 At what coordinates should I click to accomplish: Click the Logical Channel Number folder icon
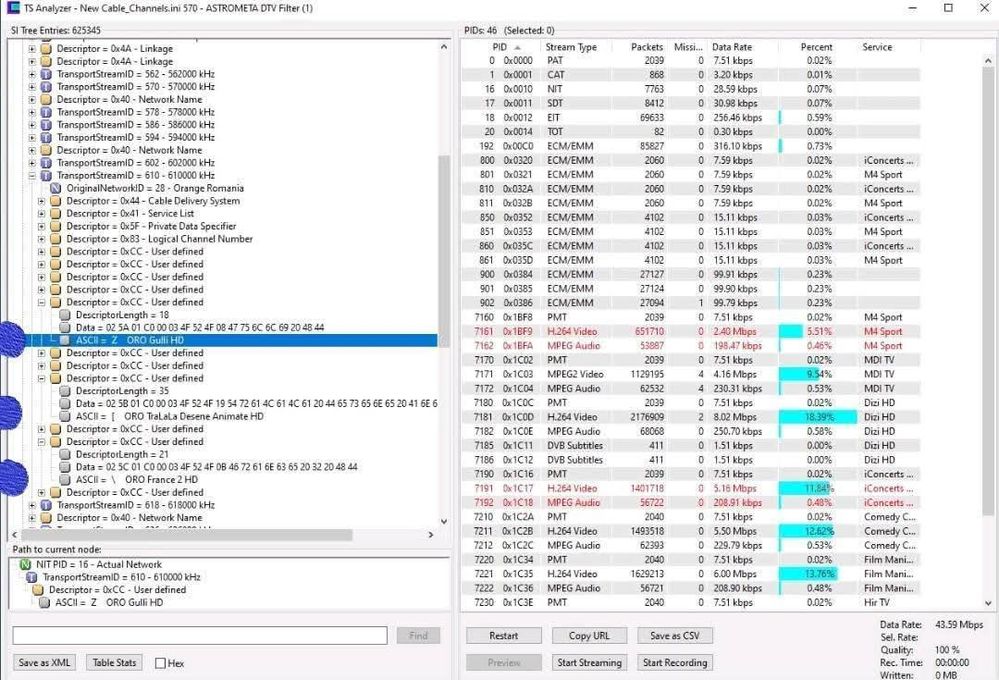coord(56,239)
